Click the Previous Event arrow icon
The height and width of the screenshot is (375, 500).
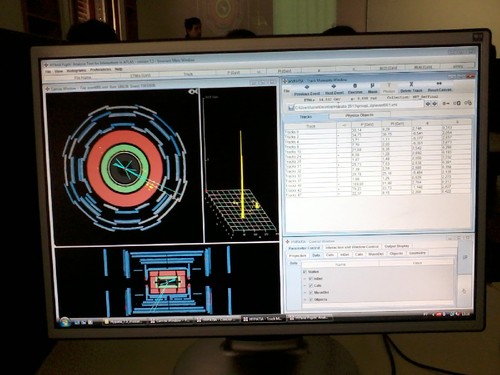click(x=307, y=87)
